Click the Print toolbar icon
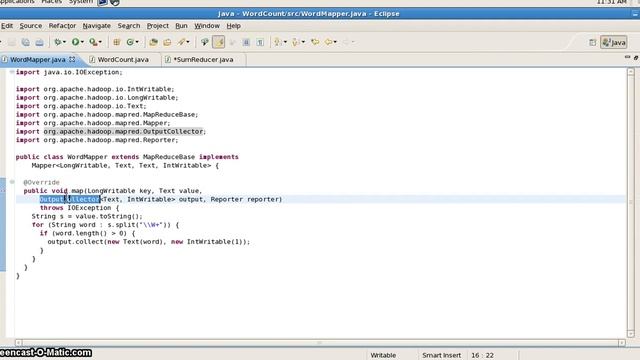The height and width of the screenshot is (360, 640). [39, 42]
